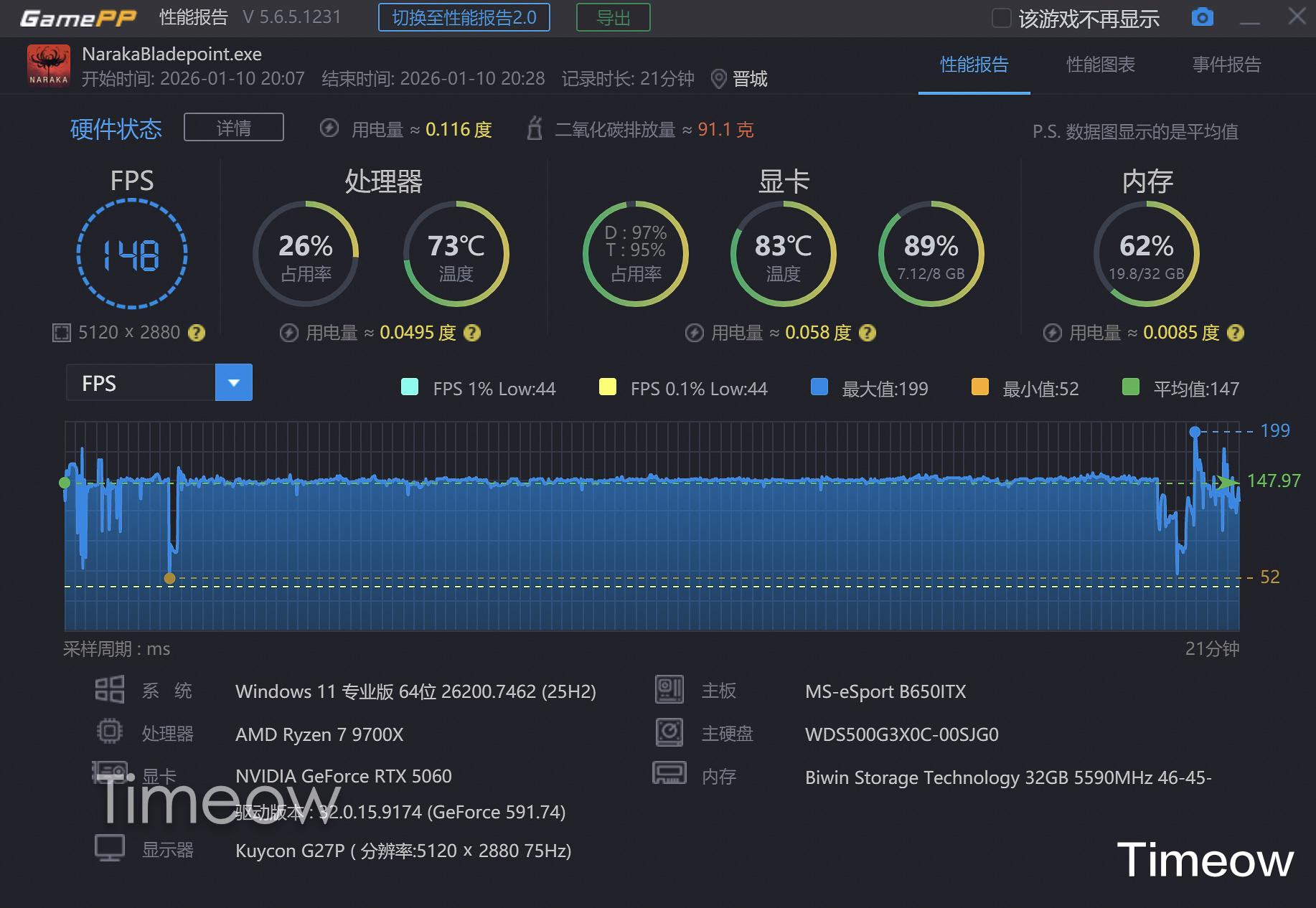1316x908 pixels.
Task: Click the WDS500G3X0C-00SJG0 disk text
Action: [x=902, y=734]
